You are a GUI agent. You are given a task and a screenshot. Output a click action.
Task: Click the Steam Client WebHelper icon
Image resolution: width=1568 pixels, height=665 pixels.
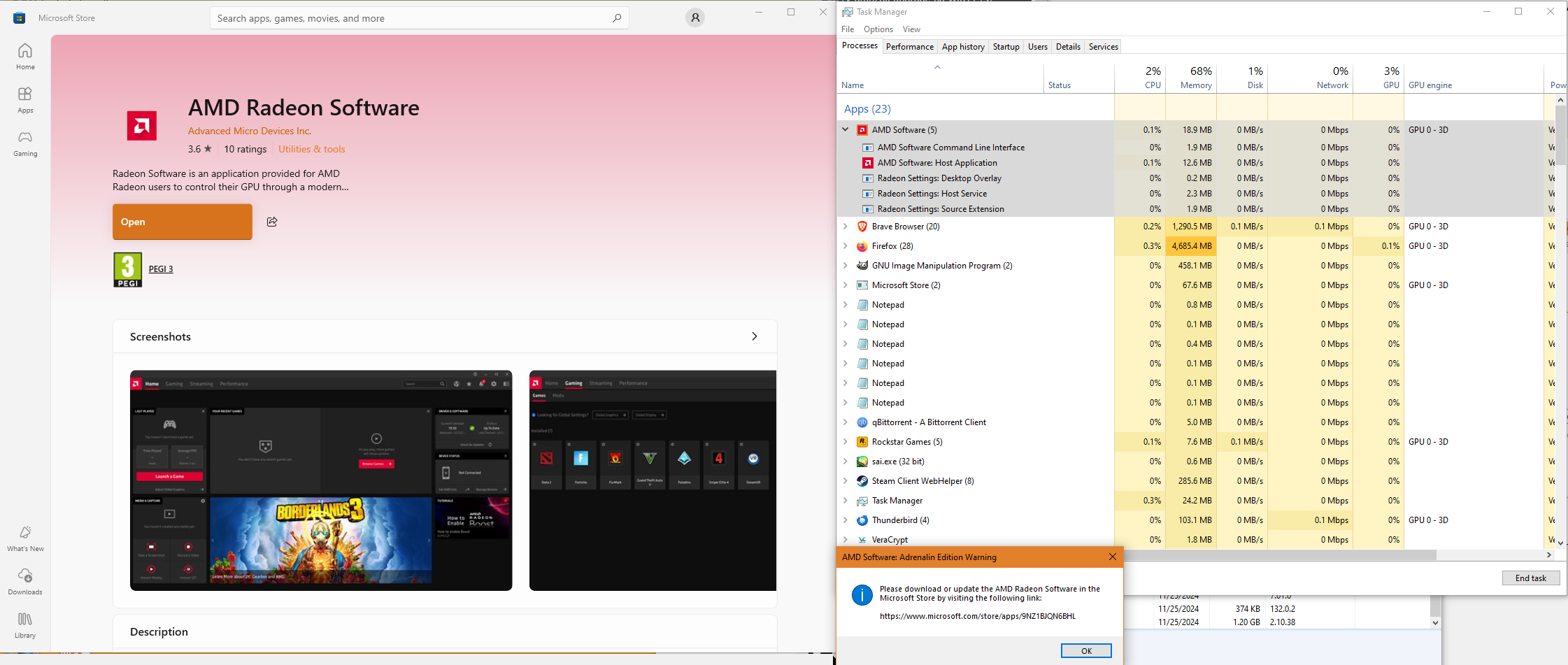tap(862, 481)
